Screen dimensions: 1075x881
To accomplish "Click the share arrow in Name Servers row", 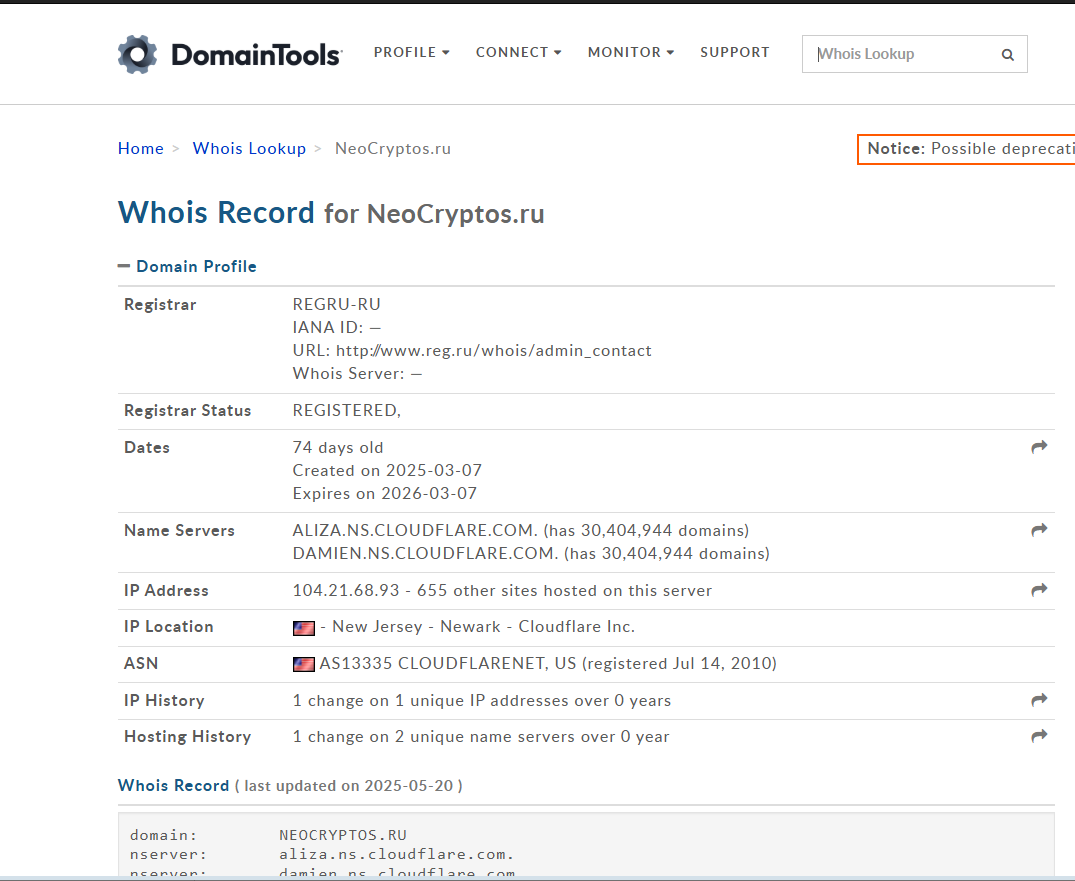I will pyautogui.click(x=1039, y=530).
